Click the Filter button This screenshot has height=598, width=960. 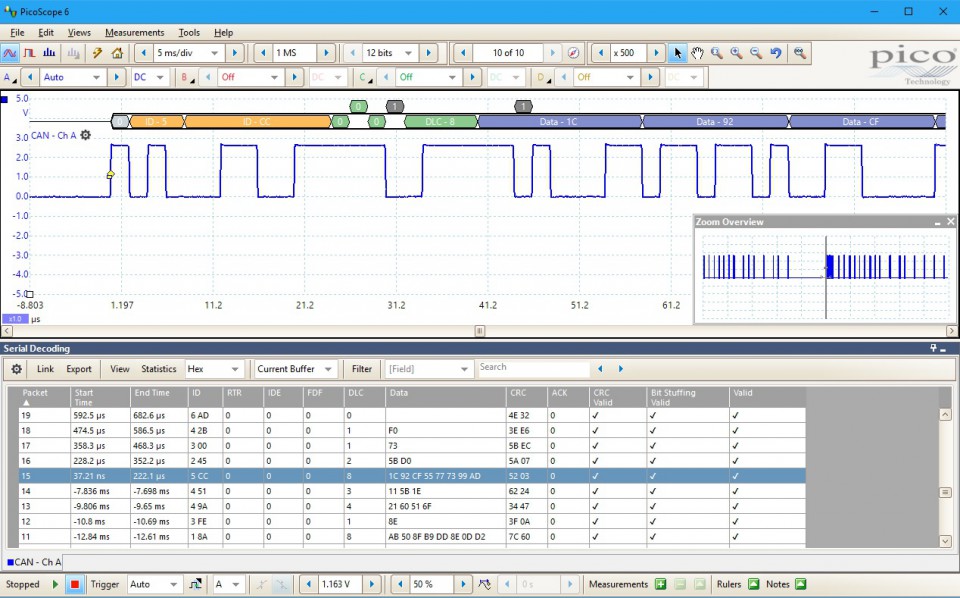point(362,369)
